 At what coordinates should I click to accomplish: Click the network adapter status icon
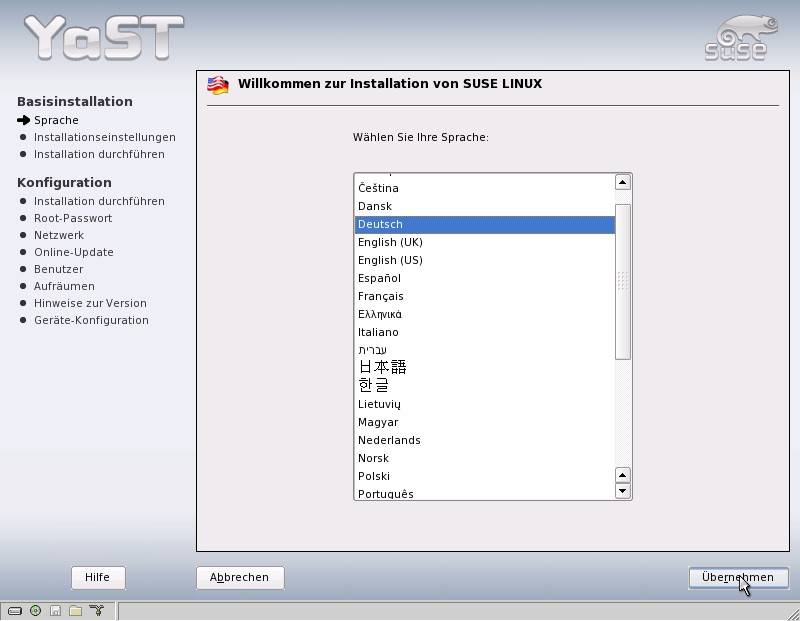click(96, 610)
